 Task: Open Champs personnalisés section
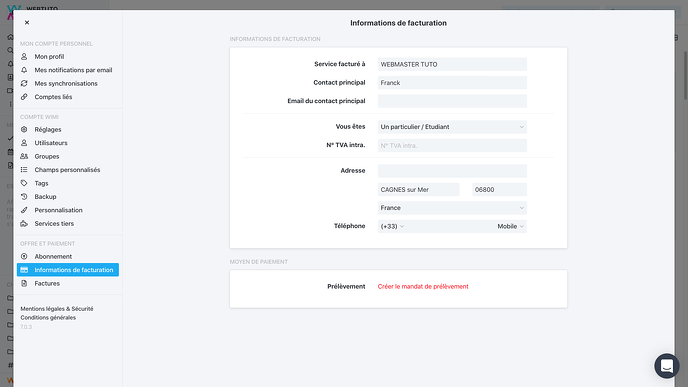pos(68,170)
